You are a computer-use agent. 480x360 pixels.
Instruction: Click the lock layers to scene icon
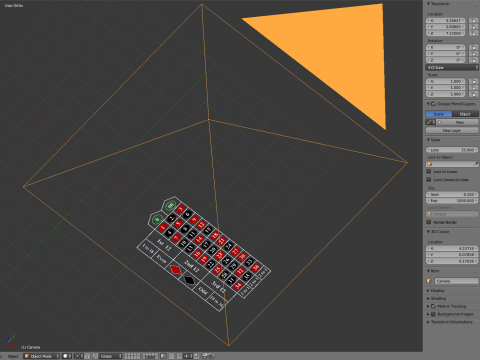coord(163,356)
